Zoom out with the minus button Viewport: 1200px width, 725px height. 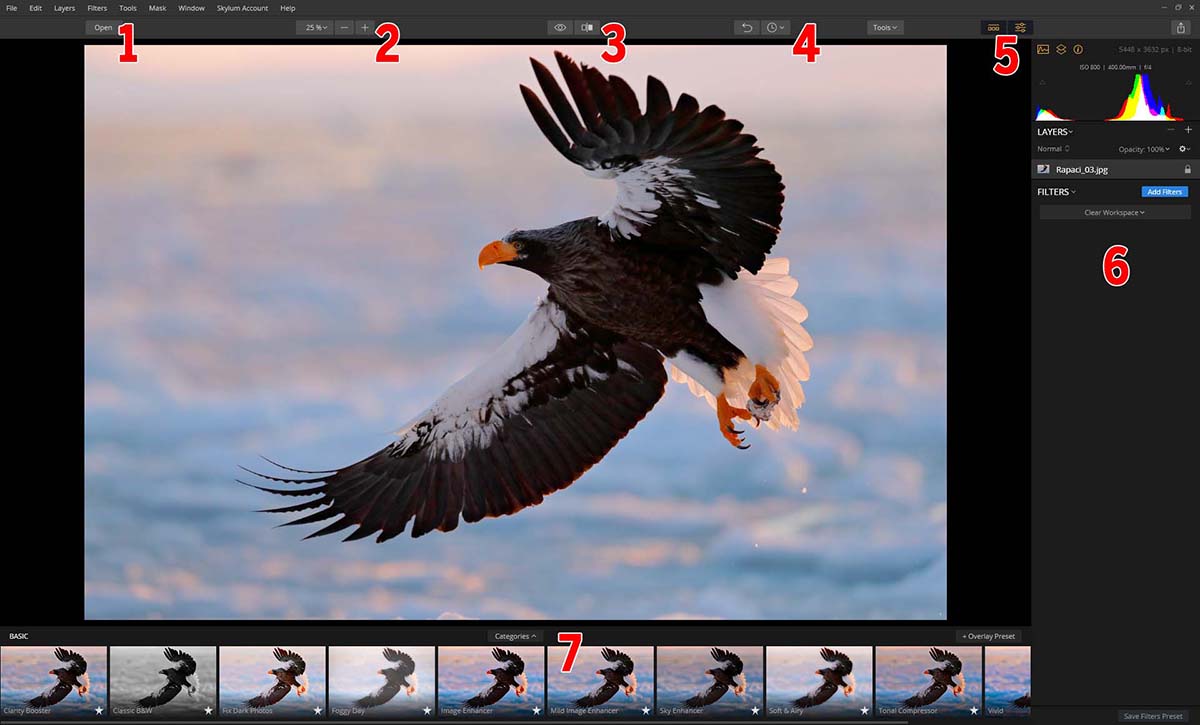coord(344,28)
